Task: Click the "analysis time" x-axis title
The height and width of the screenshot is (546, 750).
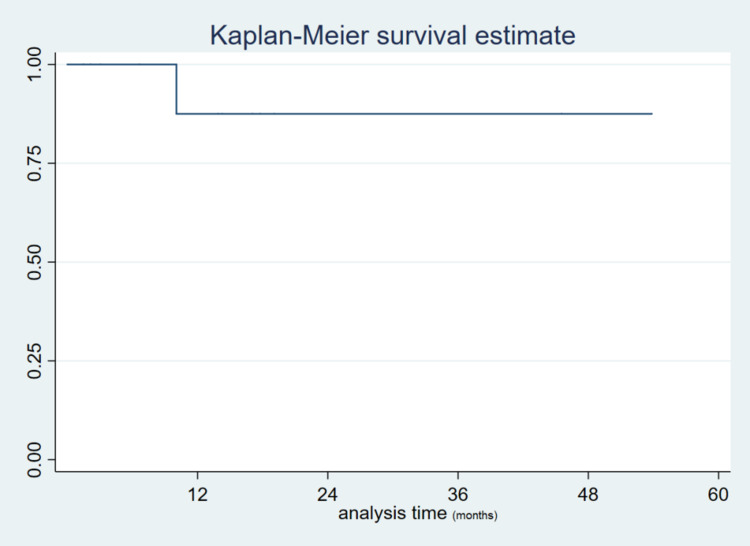Action: [x=393, y=514]
